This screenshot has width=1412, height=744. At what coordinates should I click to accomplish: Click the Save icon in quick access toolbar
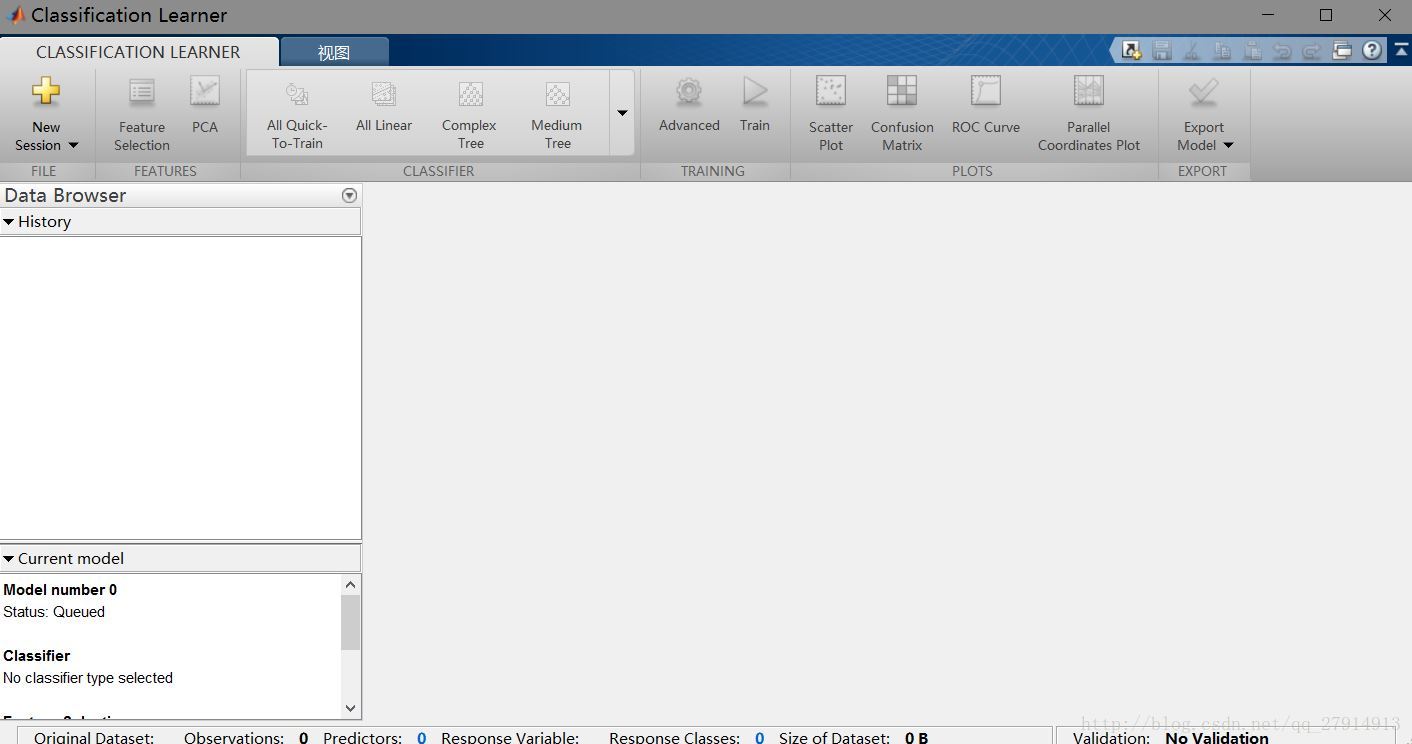[x=1161, y=50]
